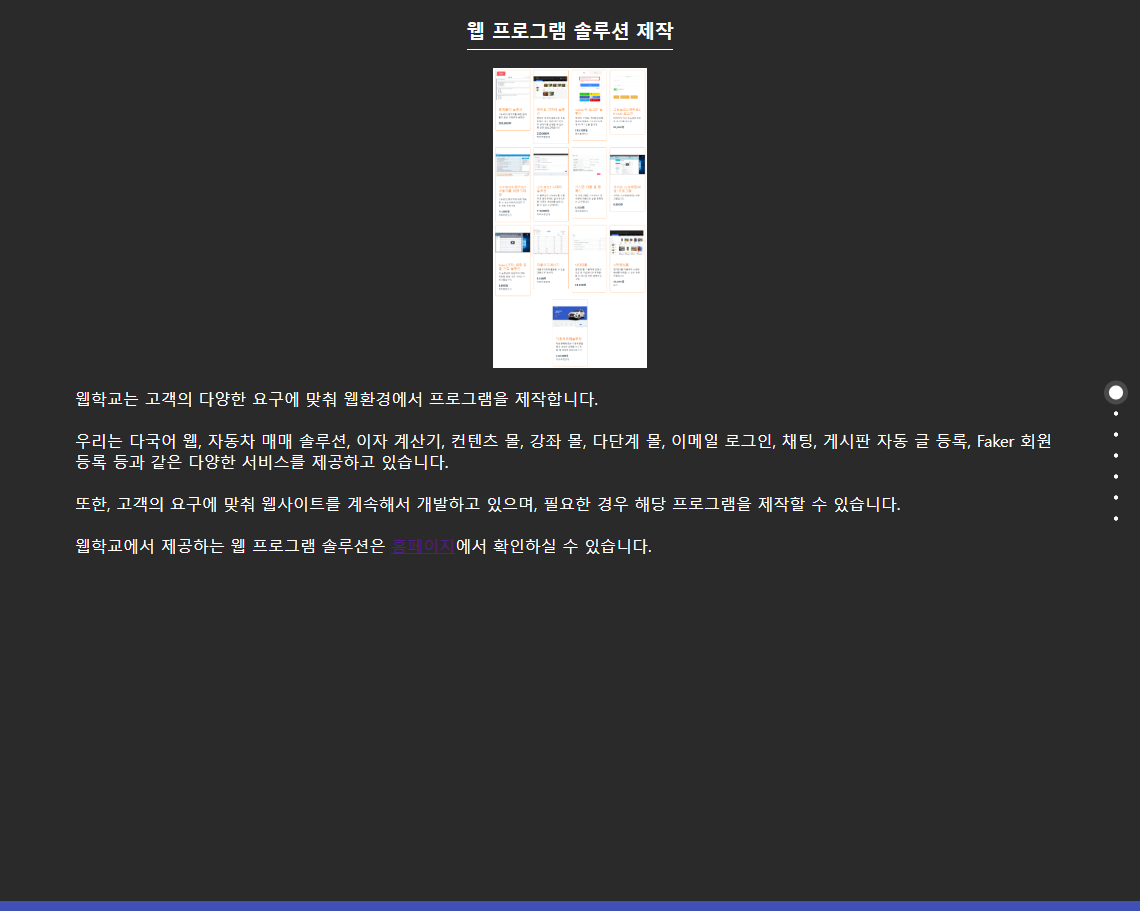This screenshot has height=911, width=1140.
Task: Select the sixth navigation dot on the right
Action: (x=1115, y=497)
